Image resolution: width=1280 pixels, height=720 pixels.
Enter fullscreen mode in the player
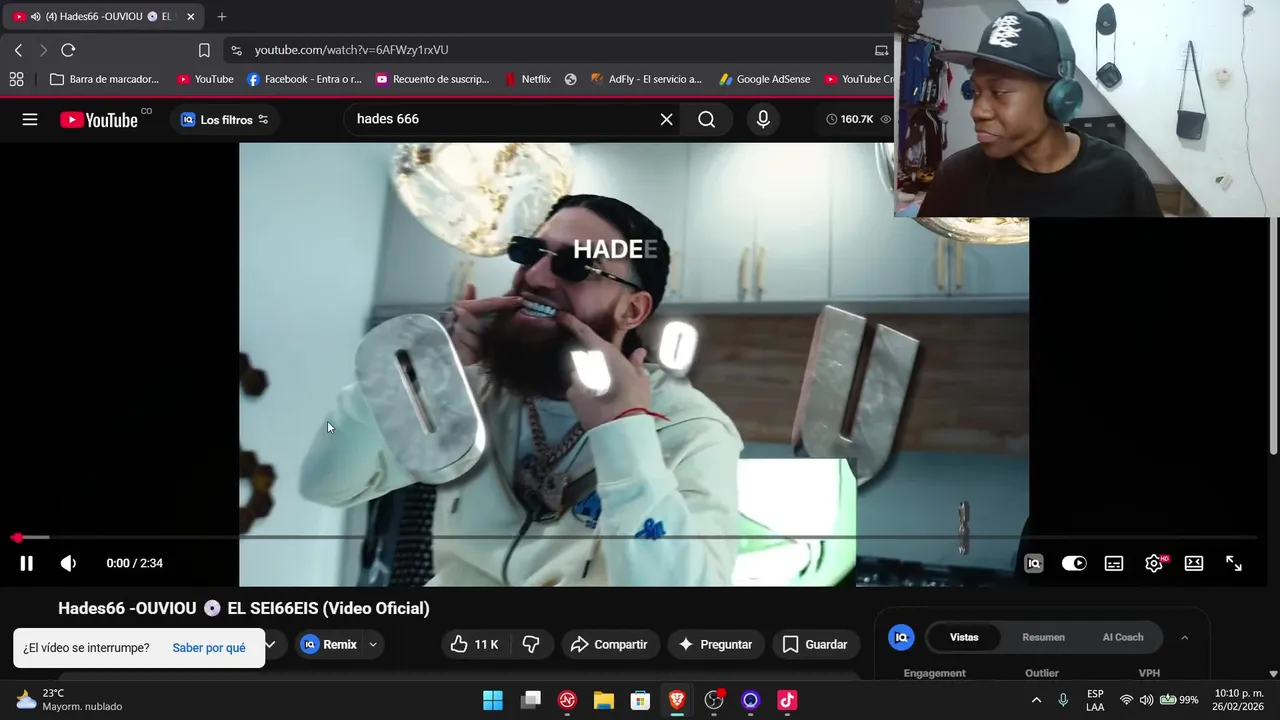tap(1234, 563)
